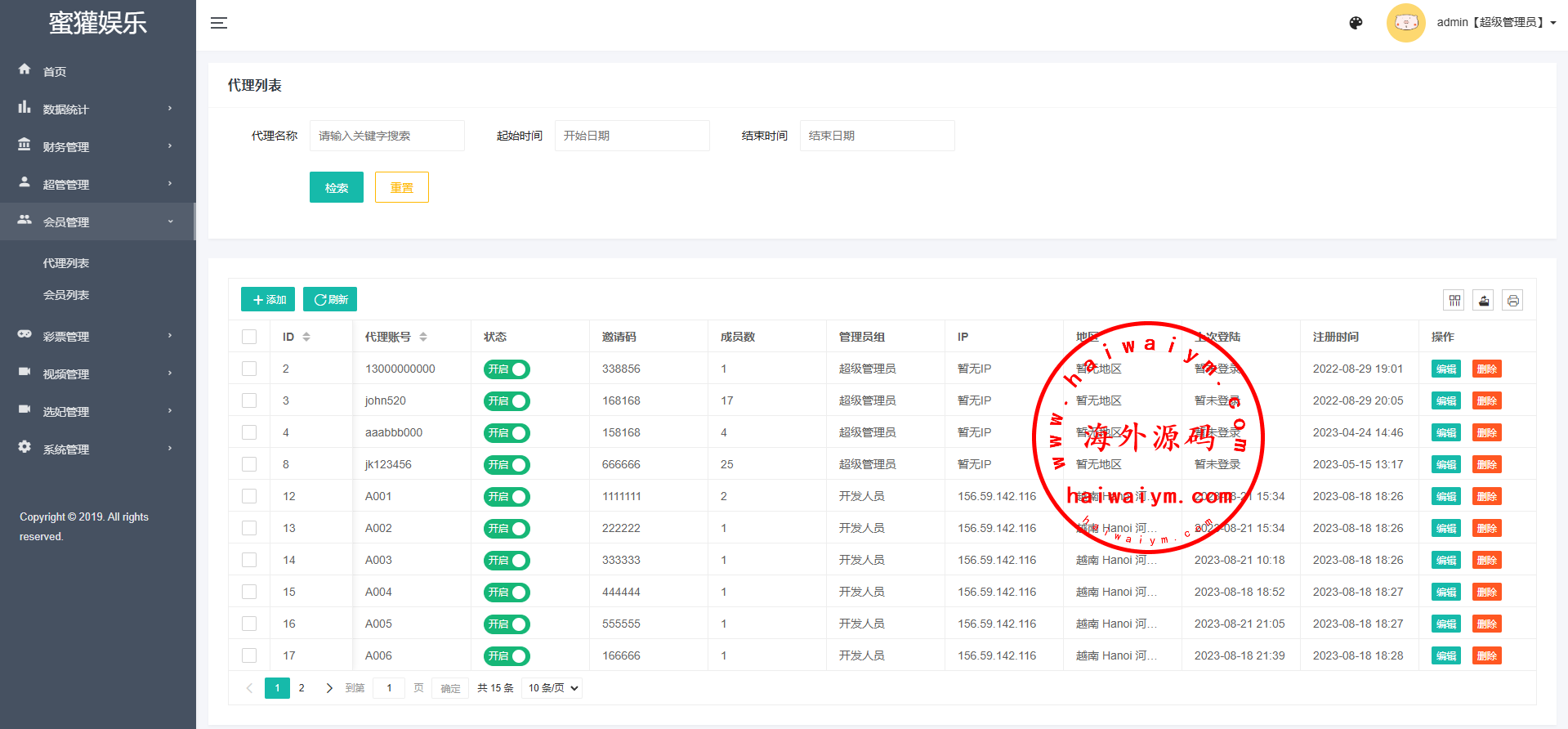This screenshot has width=1568, height=729.
Task: Collapse sidebar with hamburger menu icon
Action: [x=218, y=23]
